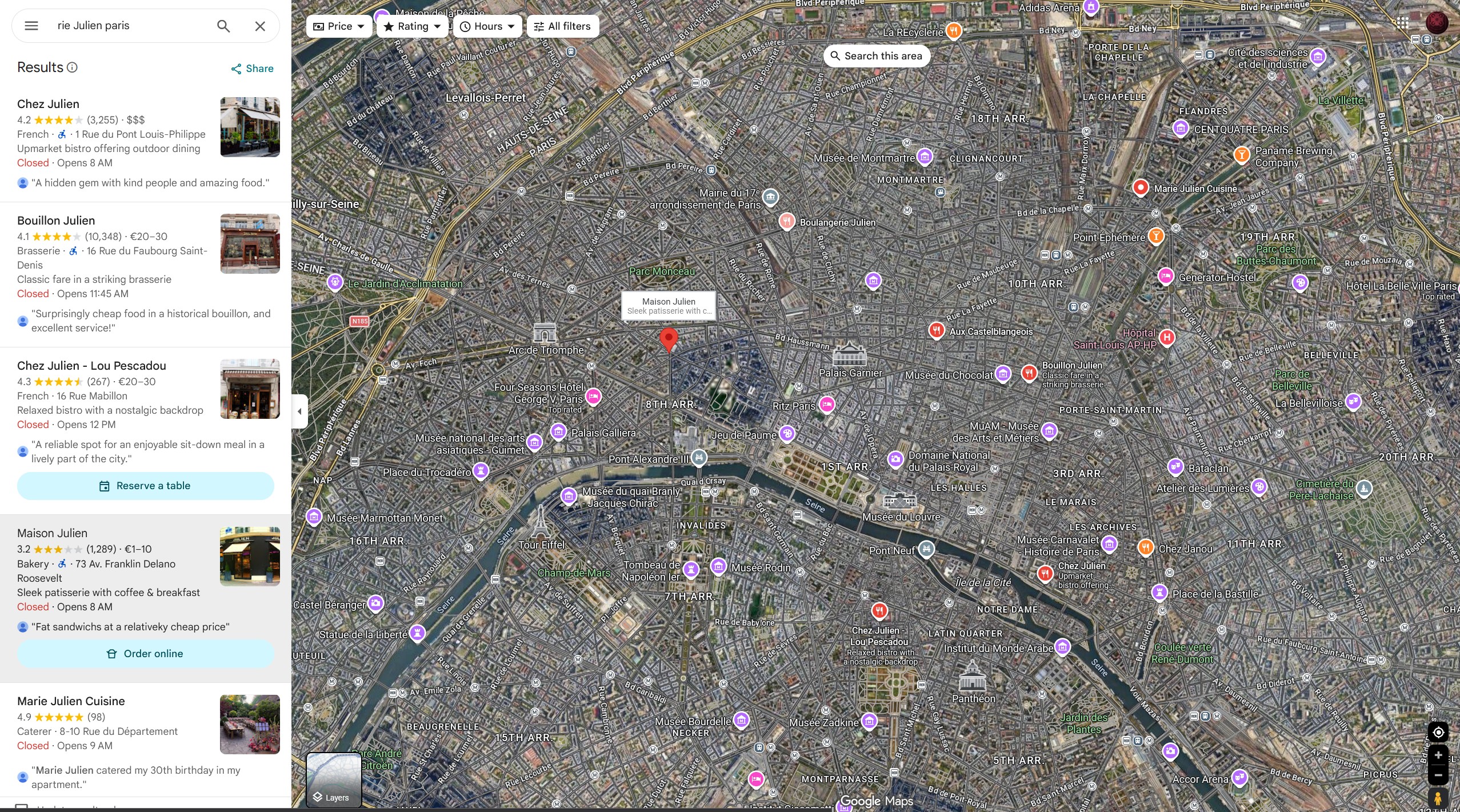Open the Price filter dropdown
The height and width of the screenshot is (812, 1460).
coord(339,26)
